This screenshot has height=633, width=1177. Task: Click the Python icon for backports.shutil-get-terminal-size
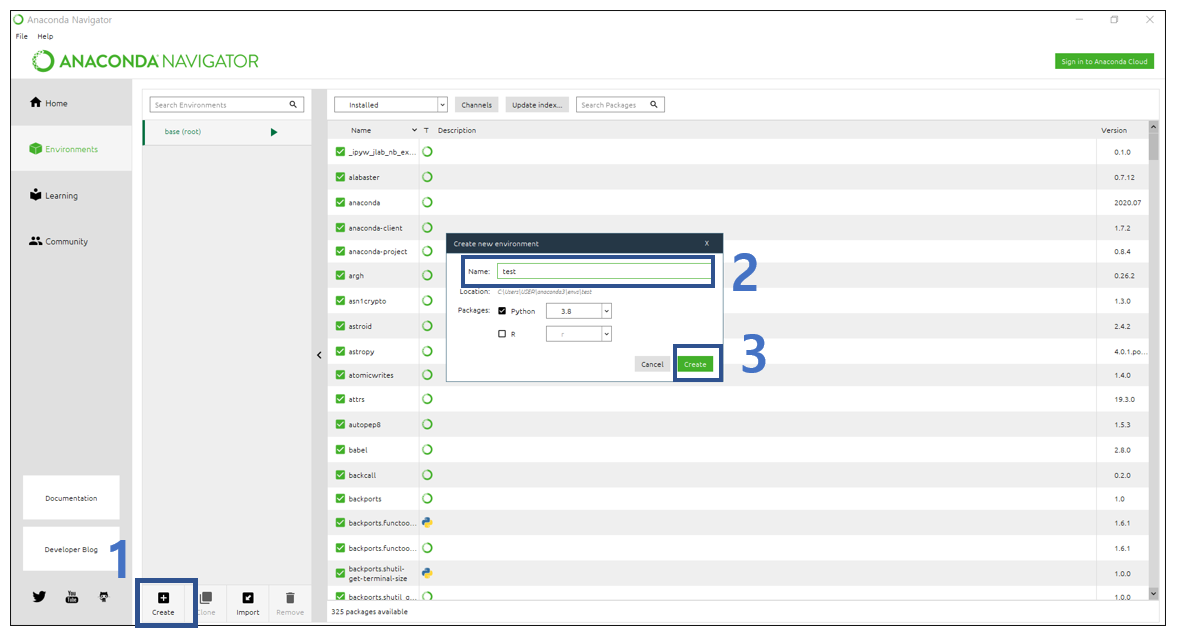click(427, 573)
